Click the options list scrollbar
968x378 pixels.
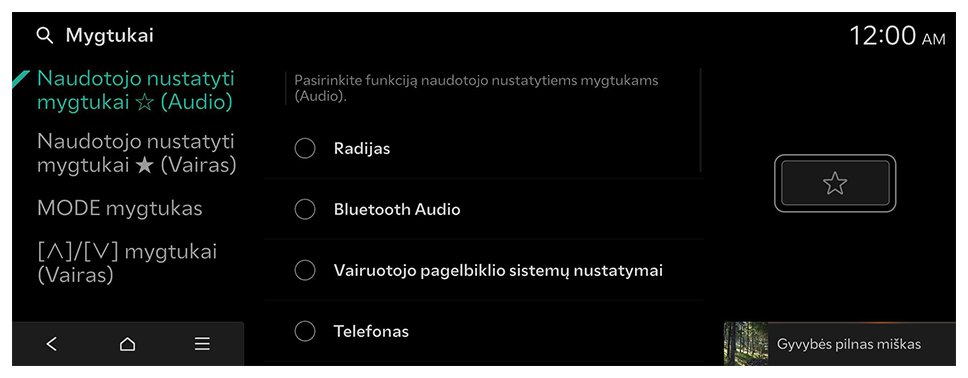point(701,120)
